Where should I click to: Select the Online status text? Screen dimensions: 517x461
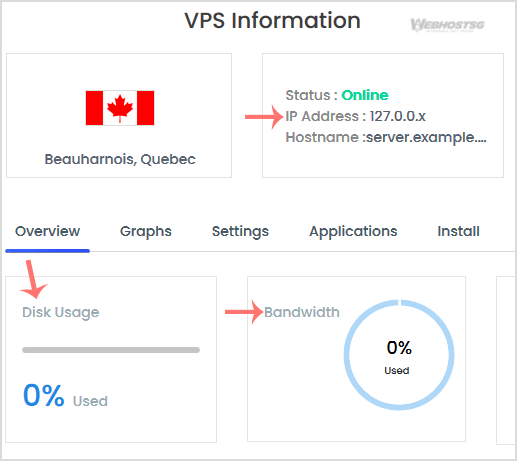point(365,95)
